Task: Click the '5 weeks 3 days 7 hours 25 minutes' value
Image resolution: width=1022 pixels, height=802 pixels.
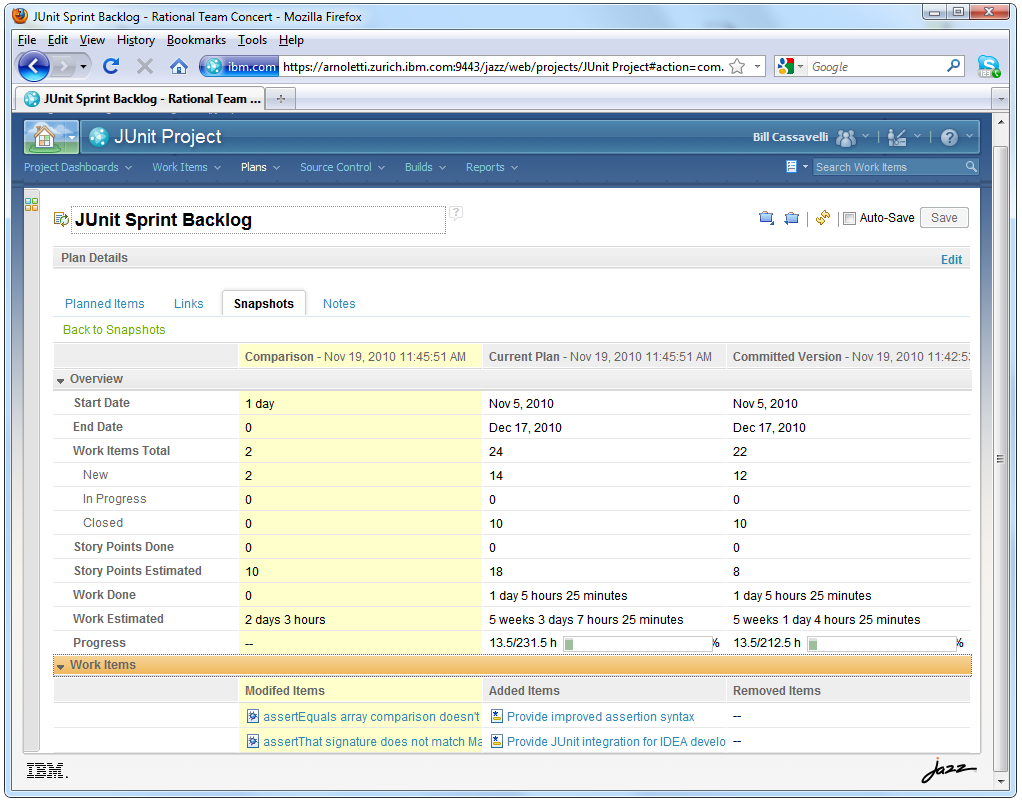Action: click(x=586, y=619)
